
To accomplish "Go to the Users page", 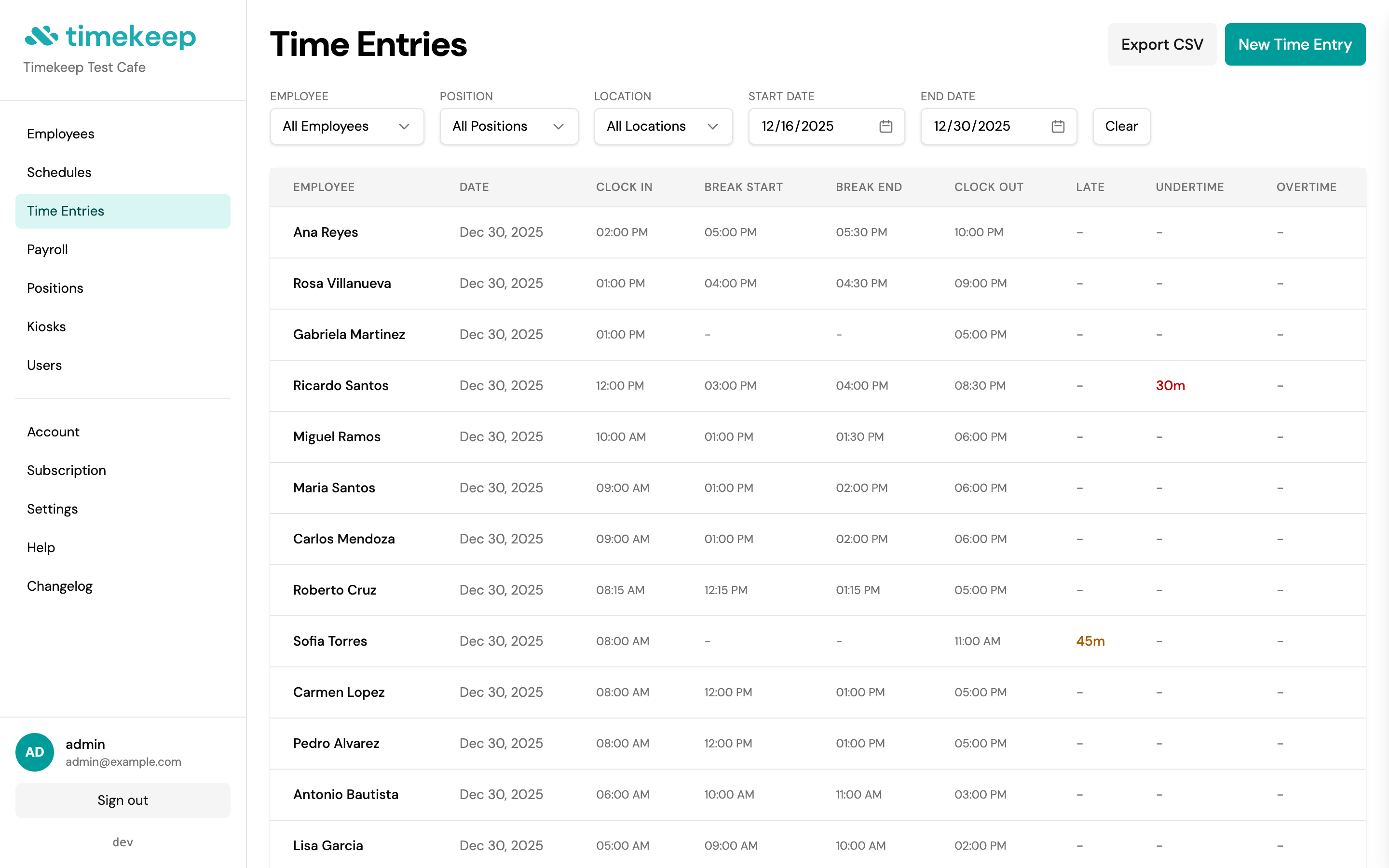I will [x=44, y=365].
